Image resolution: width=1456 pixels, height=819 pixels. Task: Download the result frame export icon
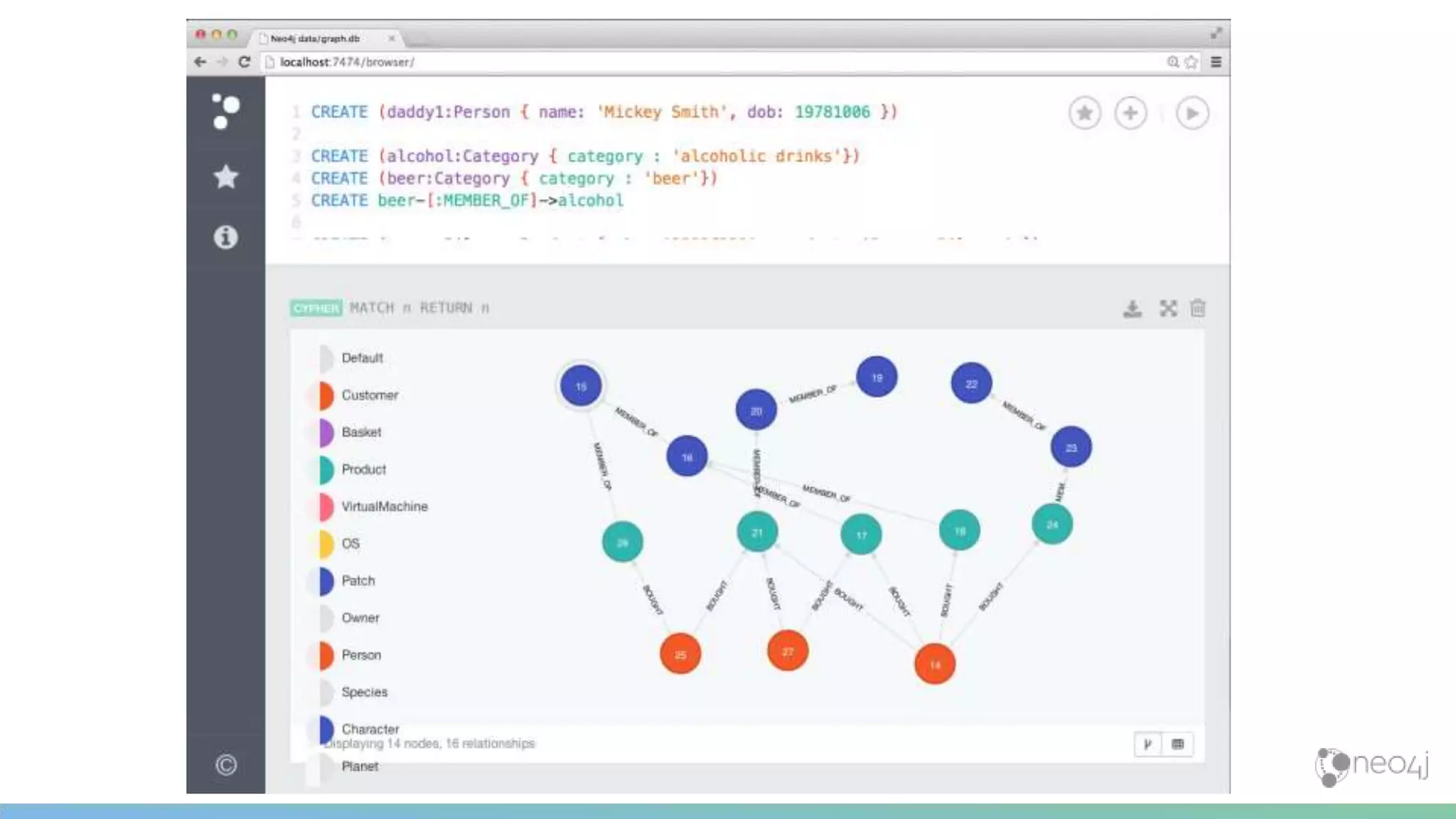point(1133,309)
